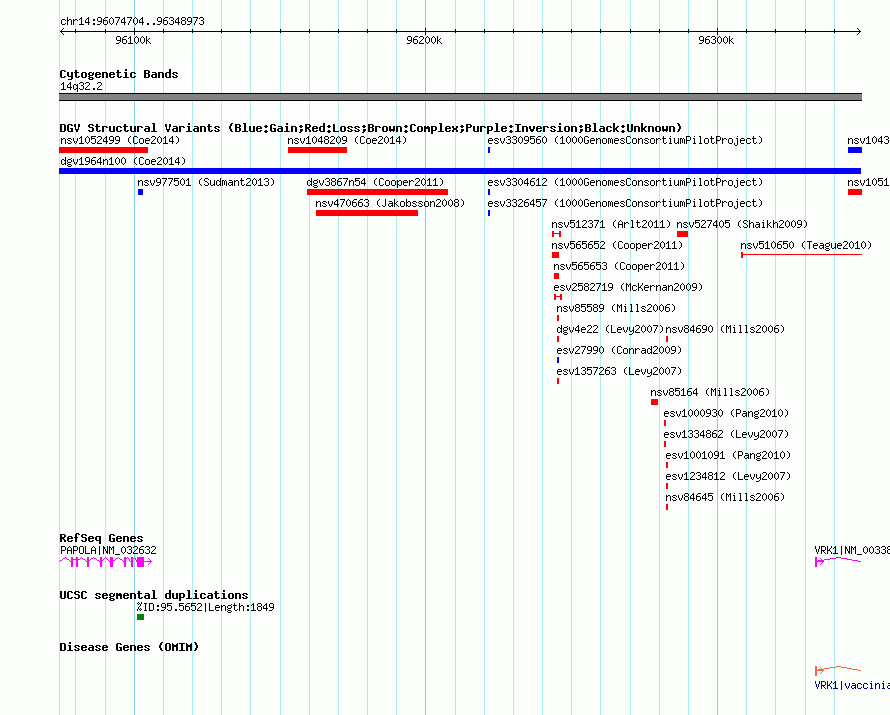The image size is (890, 715).
Task: Click the 14q32.2 cytogenetic band label
Action: 81,86
